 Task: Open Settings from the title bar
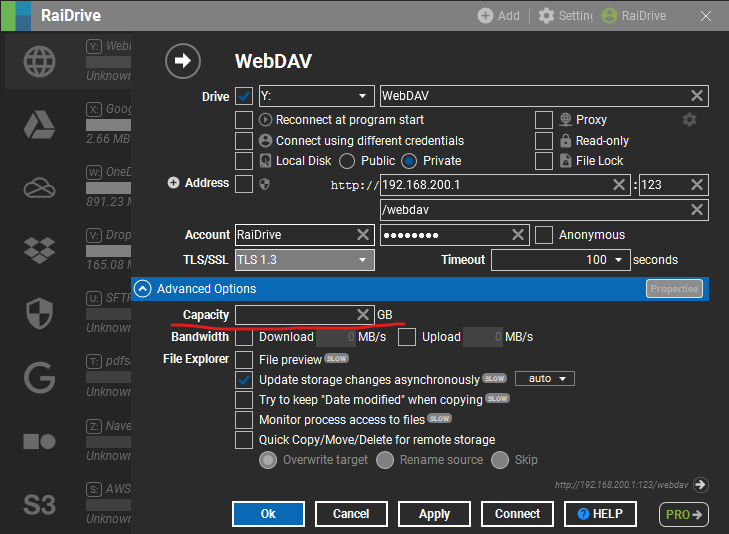(565, 16)
